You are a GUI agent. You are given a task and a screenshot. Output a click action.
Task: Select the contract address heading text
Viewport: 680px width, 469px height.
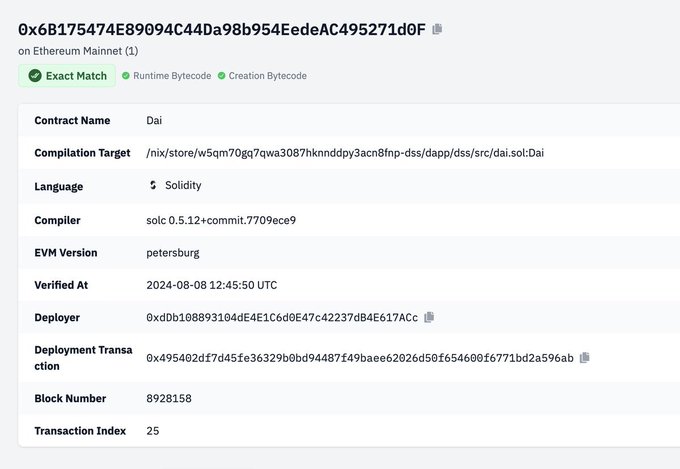[x=222, y=30]
